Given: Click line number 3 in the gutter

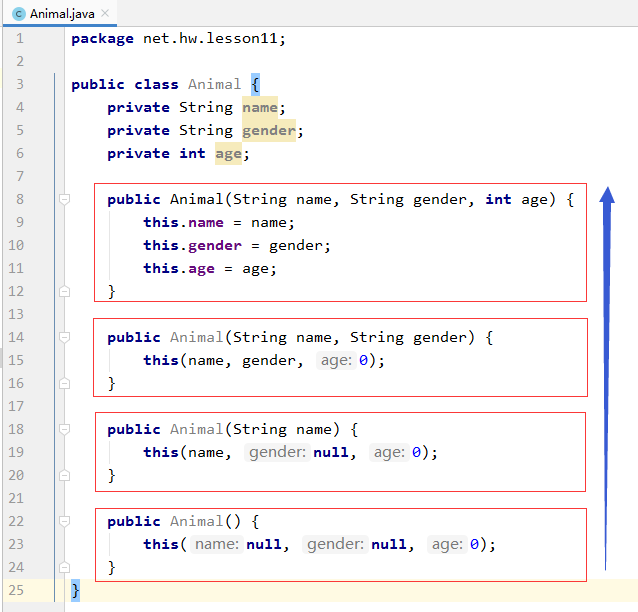Looking at the screenshot, I should pos(20,84).
